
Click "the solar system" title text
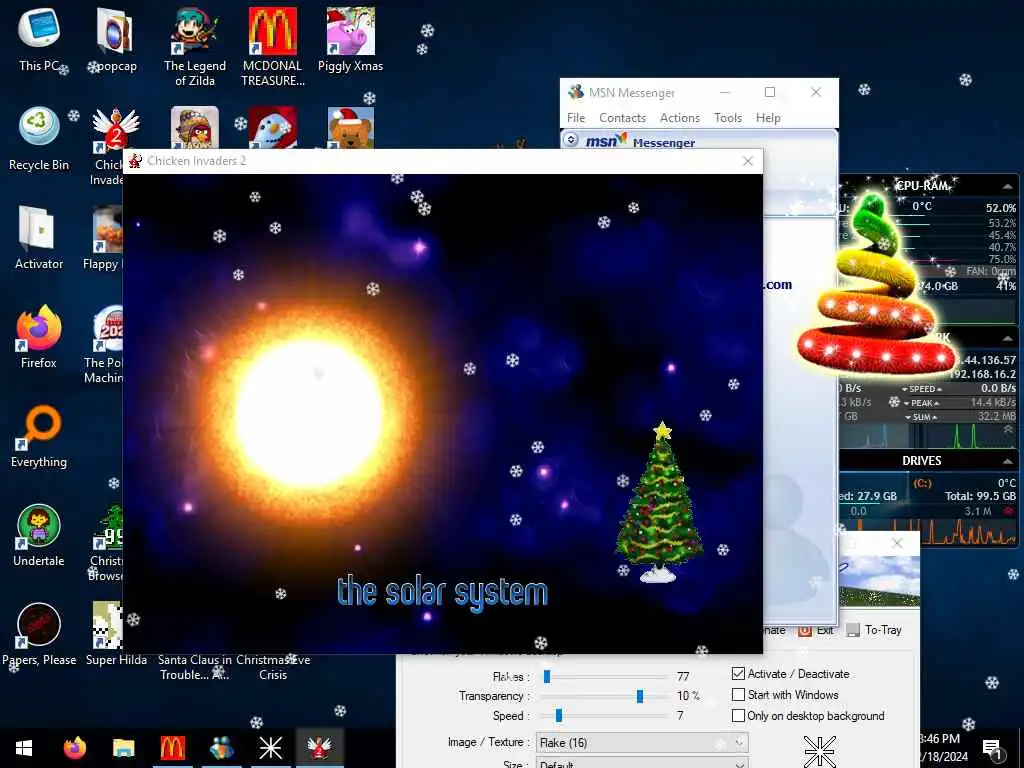442,592
